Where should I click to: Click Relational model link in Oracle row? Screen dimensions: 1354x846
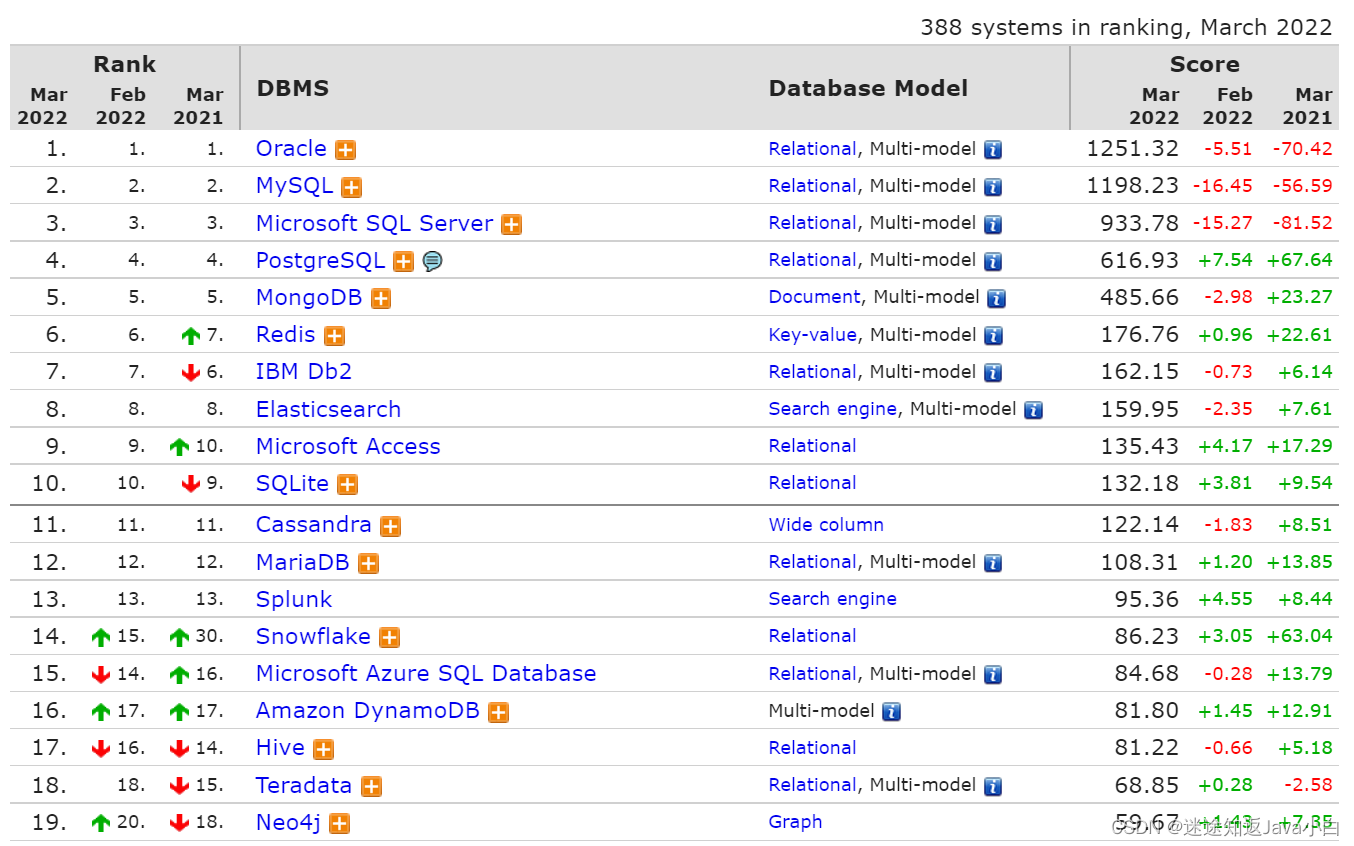tap(812, 148)
